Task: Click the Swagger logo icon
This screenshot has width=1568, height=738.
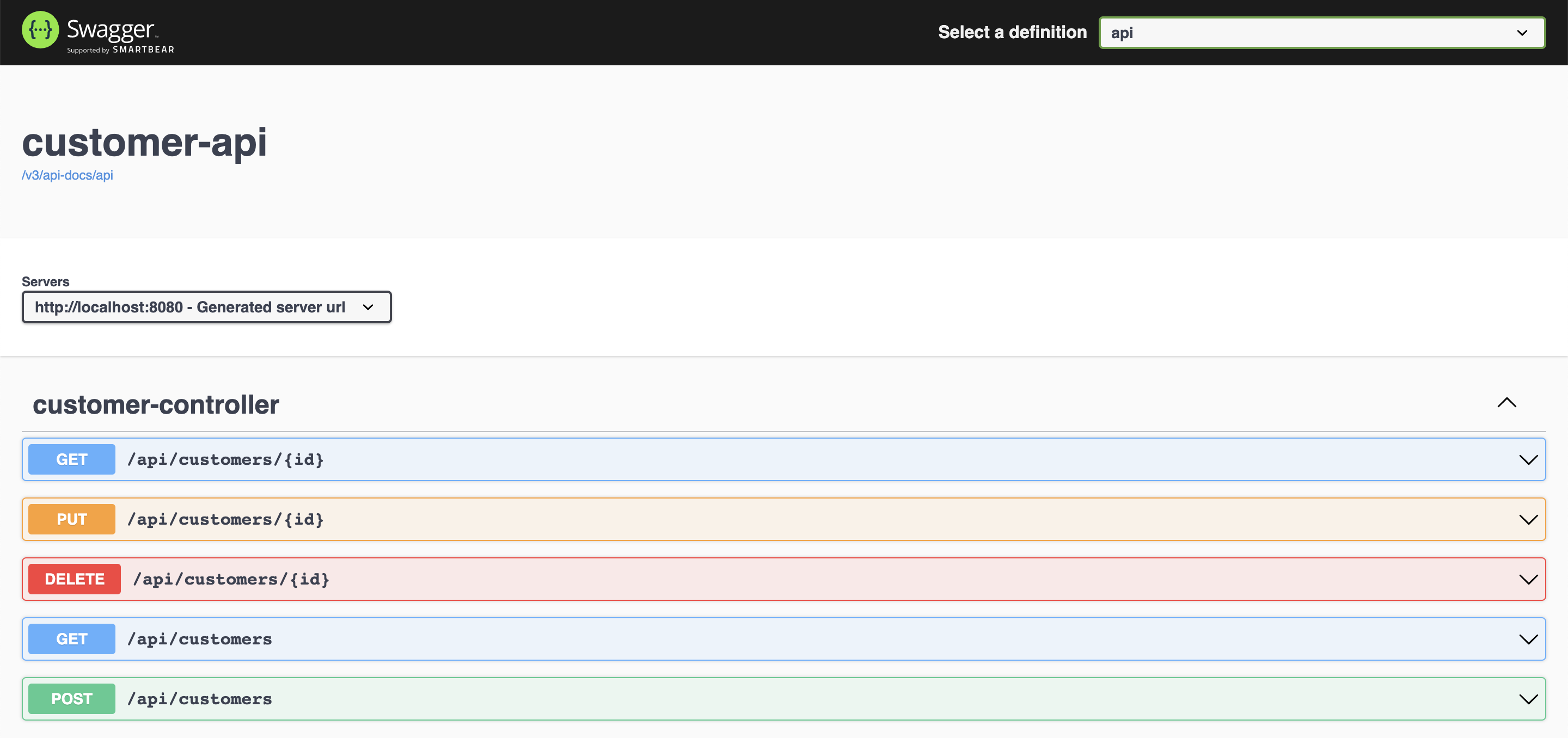Action: pos(40,30)
